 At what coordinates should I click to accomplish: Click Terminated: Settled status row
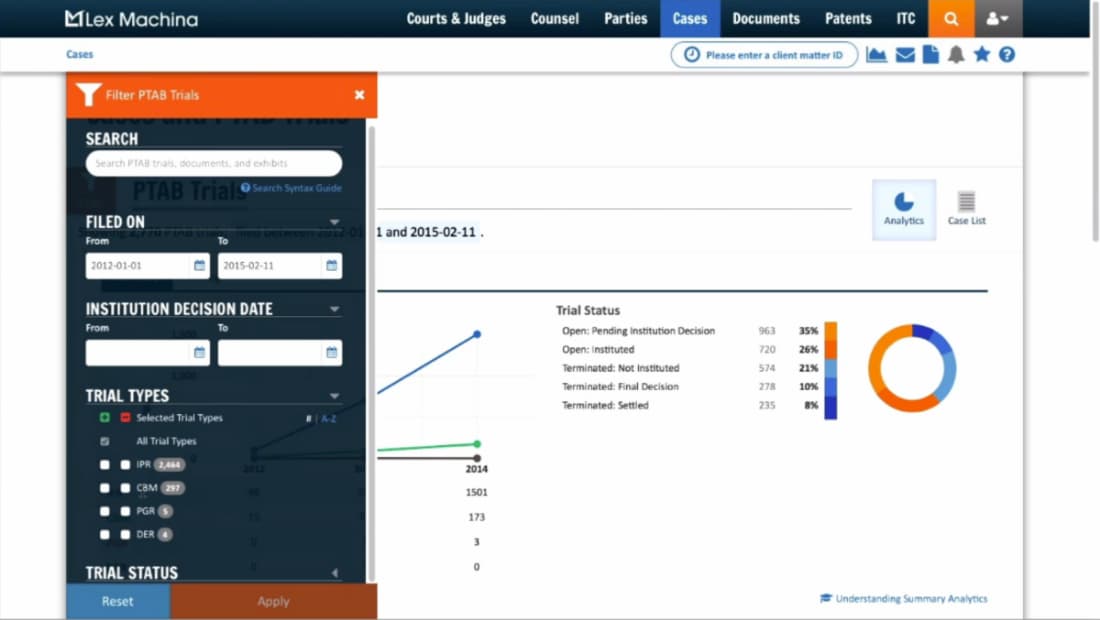click(x=690, y=405)
